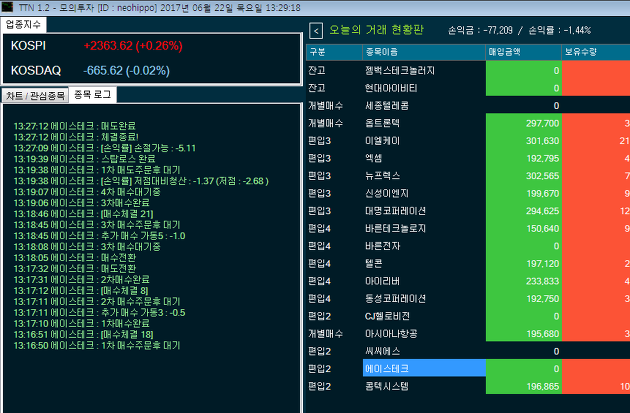630x413 pixels.
Task: Click log line 13:18:05 매수전환
Action: point(75,258)
